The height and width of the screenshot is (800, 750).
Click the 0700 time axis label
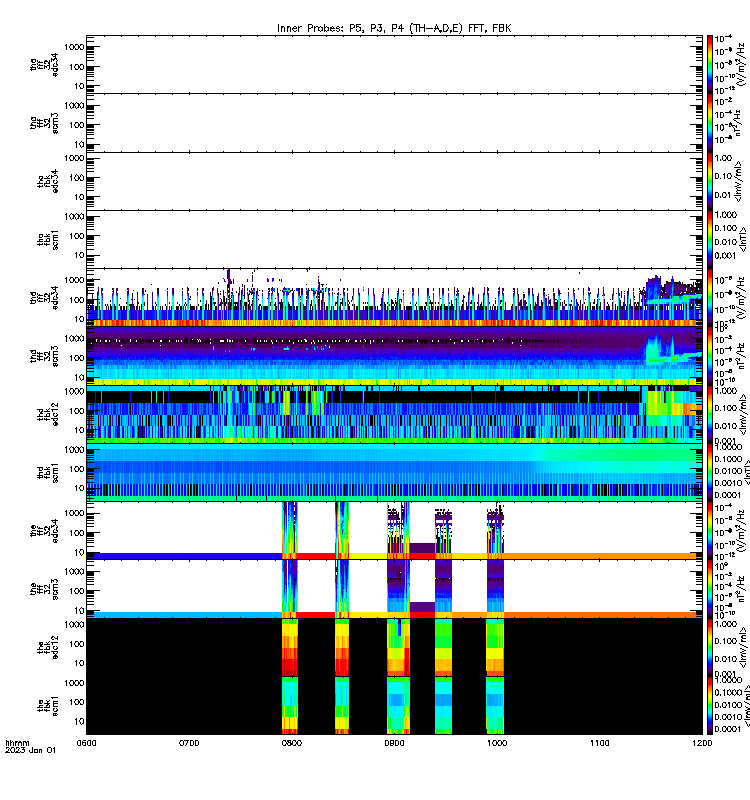coord(189,743)
